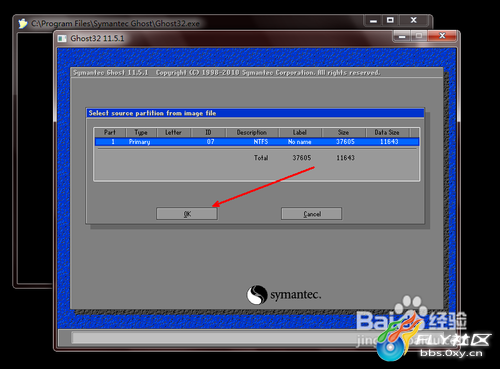
Task: Click the Letter column header
Action: point(173,132)
